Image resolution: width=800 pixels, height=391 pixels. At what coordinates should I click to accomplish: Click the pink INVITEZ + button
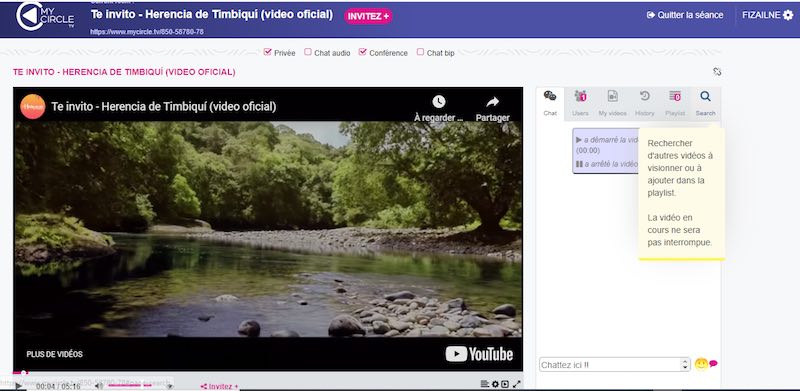tap(368, 16)
